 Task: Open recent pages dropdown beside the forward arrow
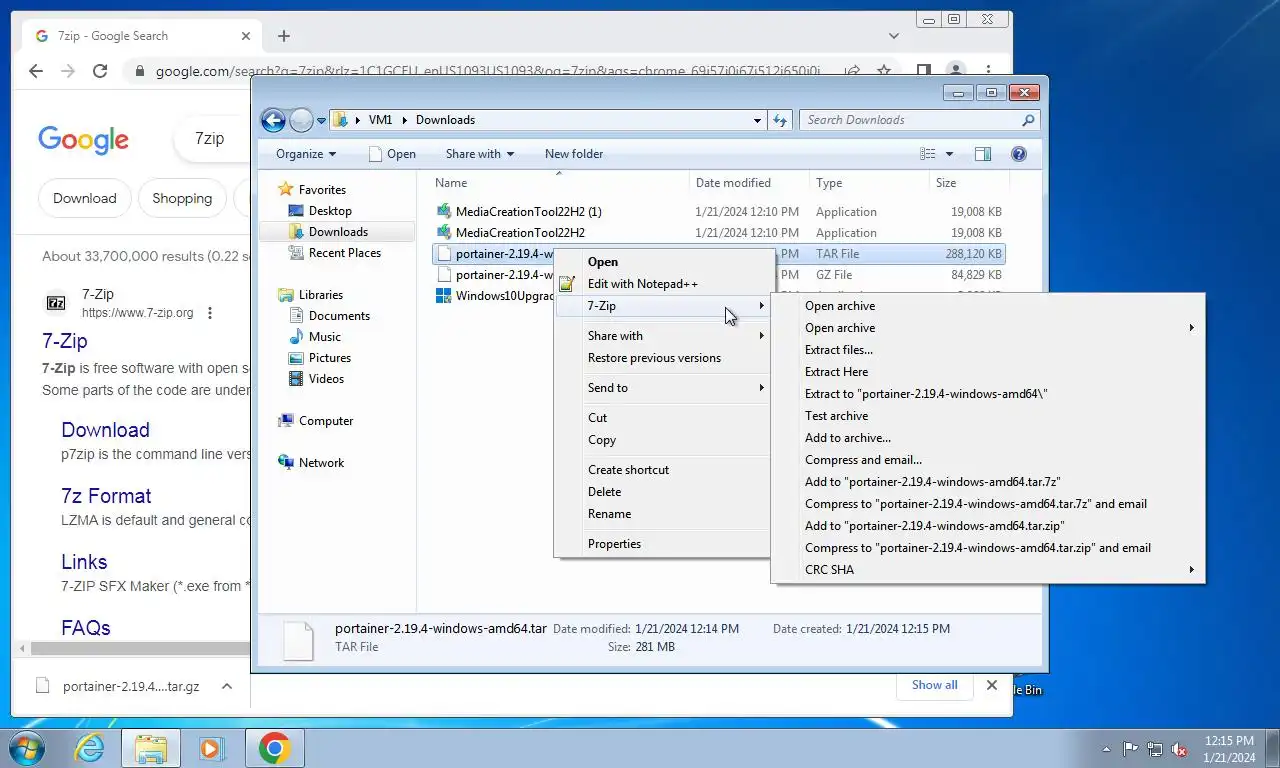[x=322, y=120]
